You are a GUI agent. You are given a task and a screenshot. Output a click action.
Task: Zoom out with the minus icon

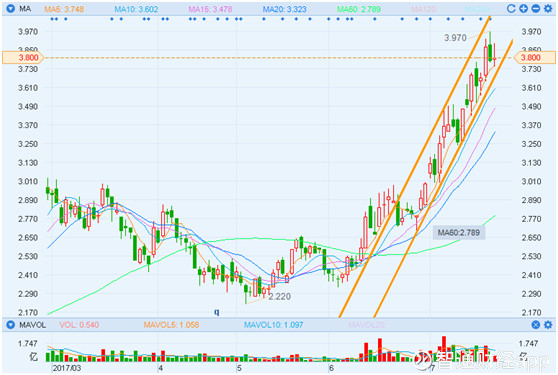535,9
